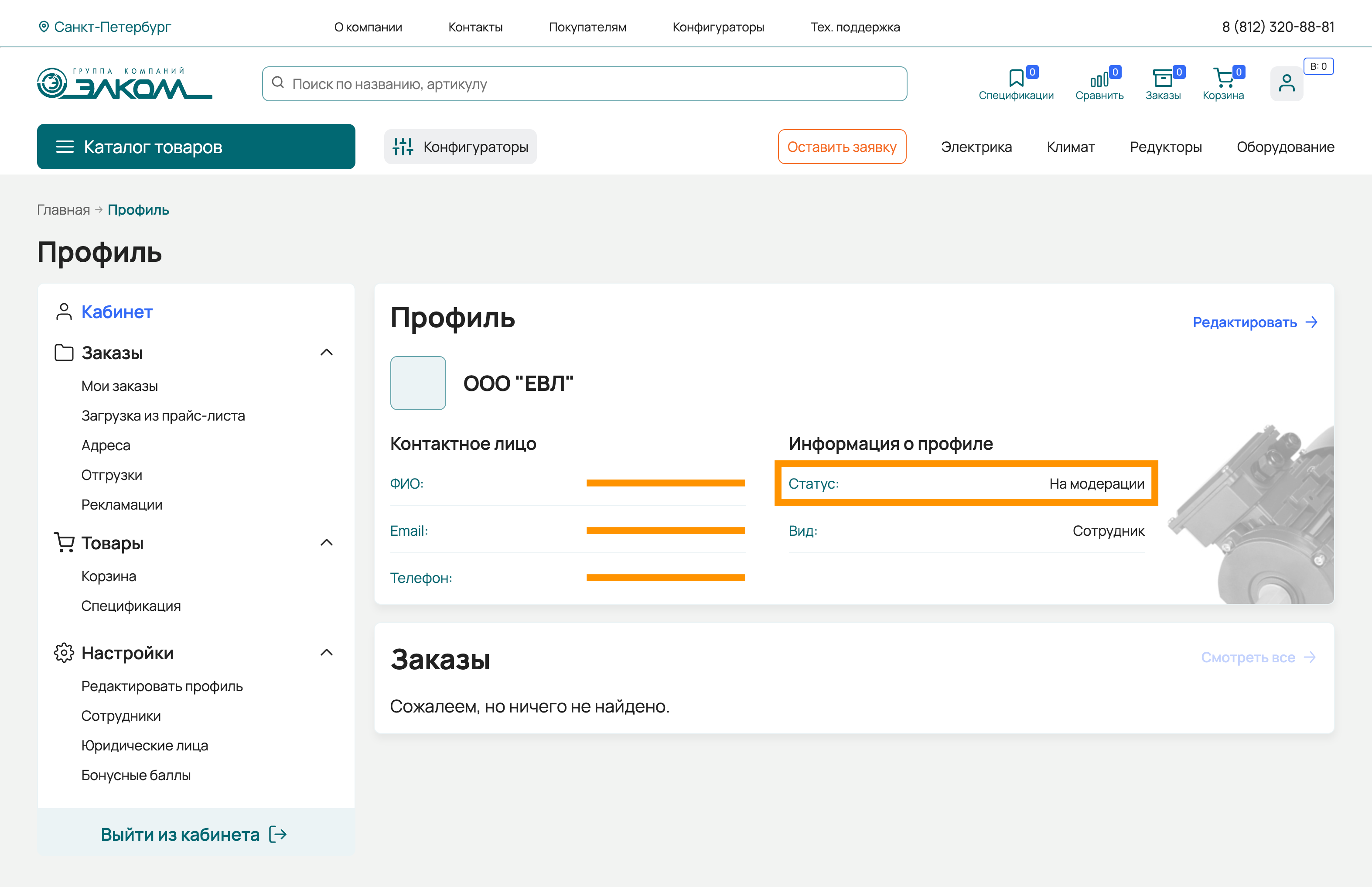Click the Выйти из кабинета logout icon

278,835
